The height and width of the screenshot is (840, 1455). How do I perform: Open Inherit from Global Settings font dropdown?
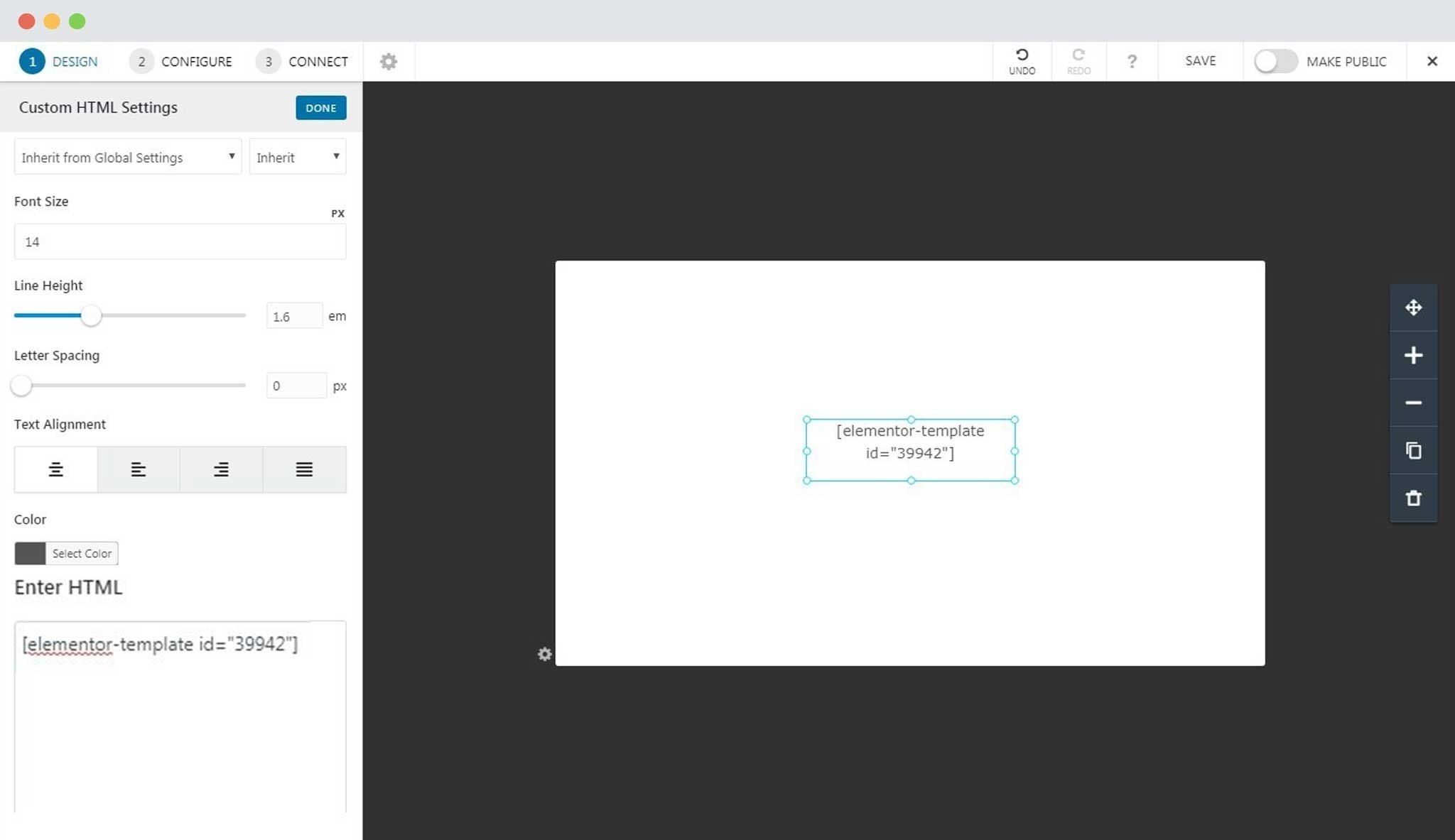128,157
